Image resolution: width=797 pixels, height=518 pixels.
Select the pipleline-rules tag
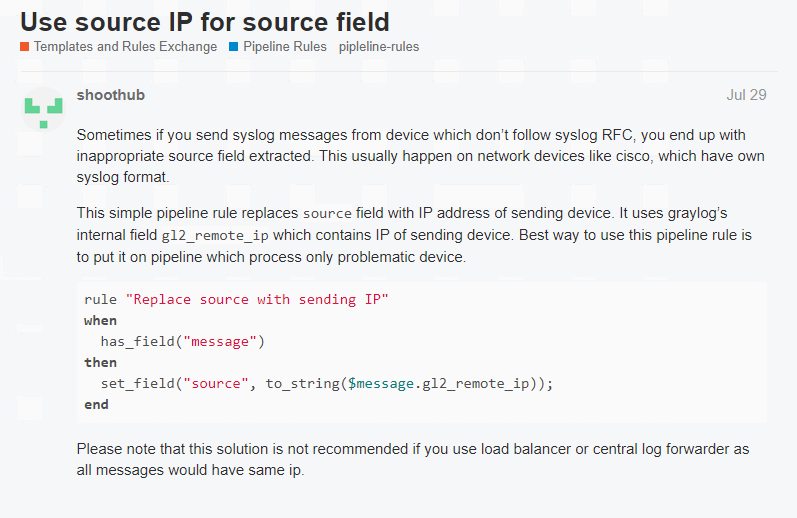[x=379, y=47]
